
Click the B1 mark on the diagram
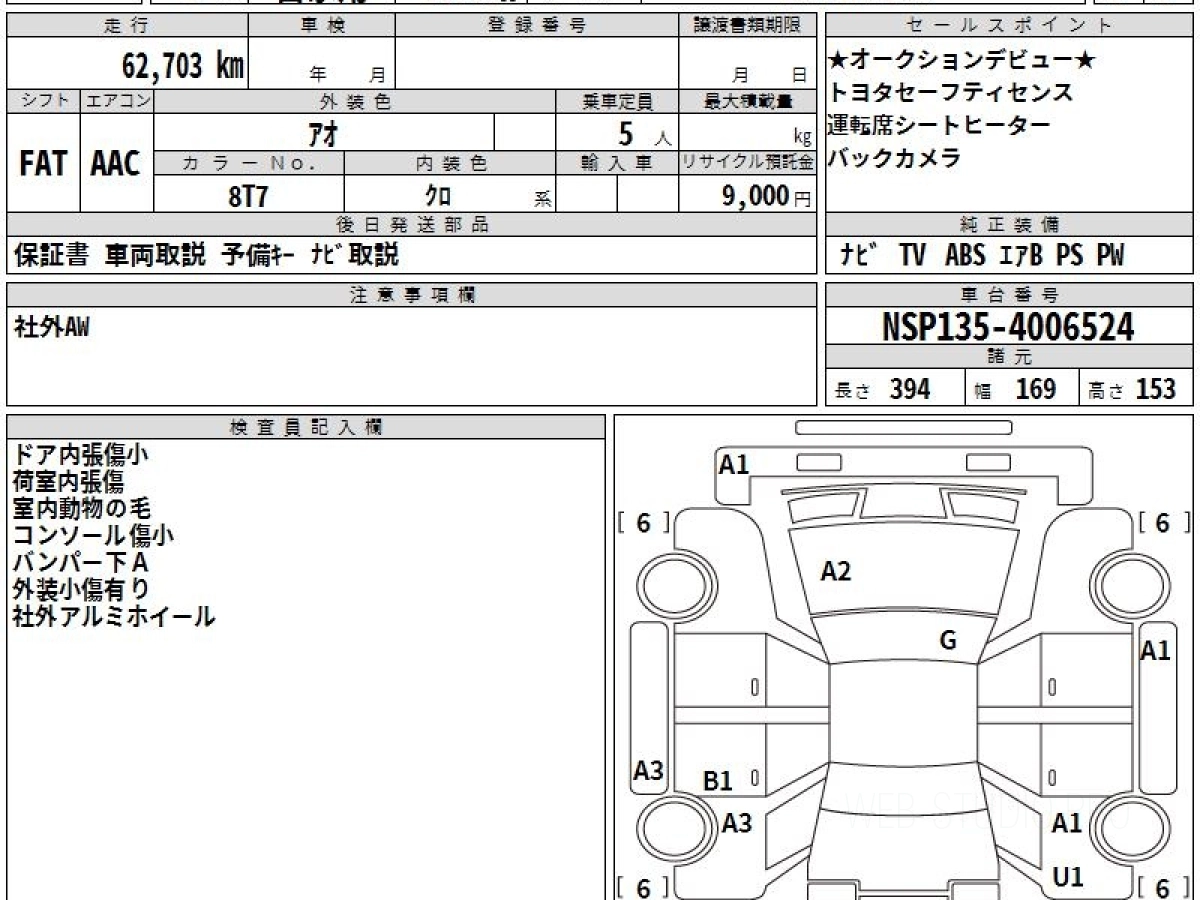(x=718, y=781)
